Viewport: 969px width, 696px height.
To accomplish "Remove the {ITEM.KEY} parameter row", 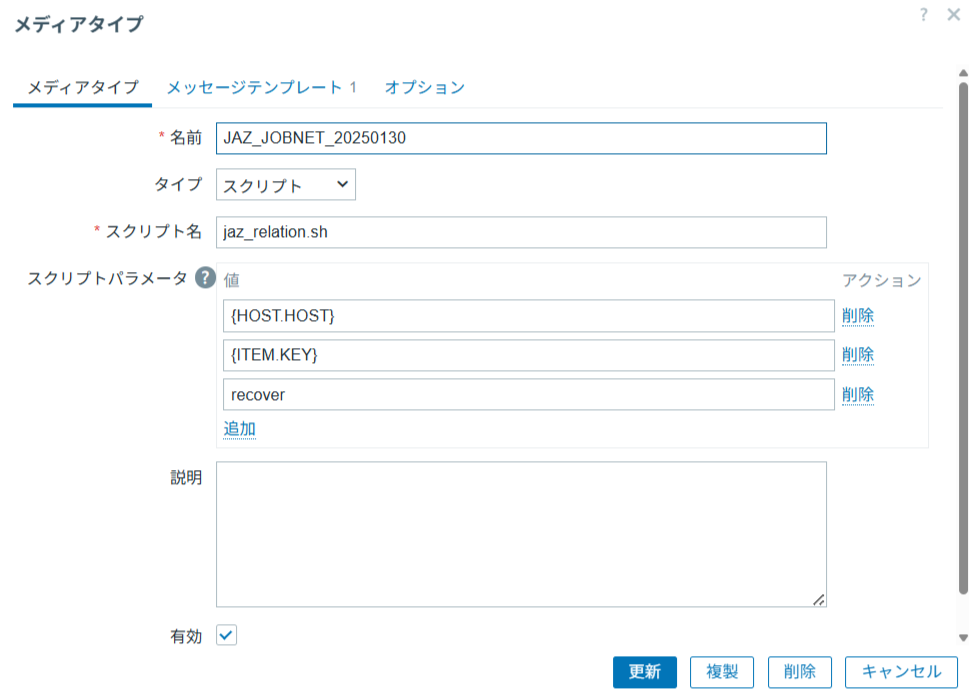I will 857,355.
